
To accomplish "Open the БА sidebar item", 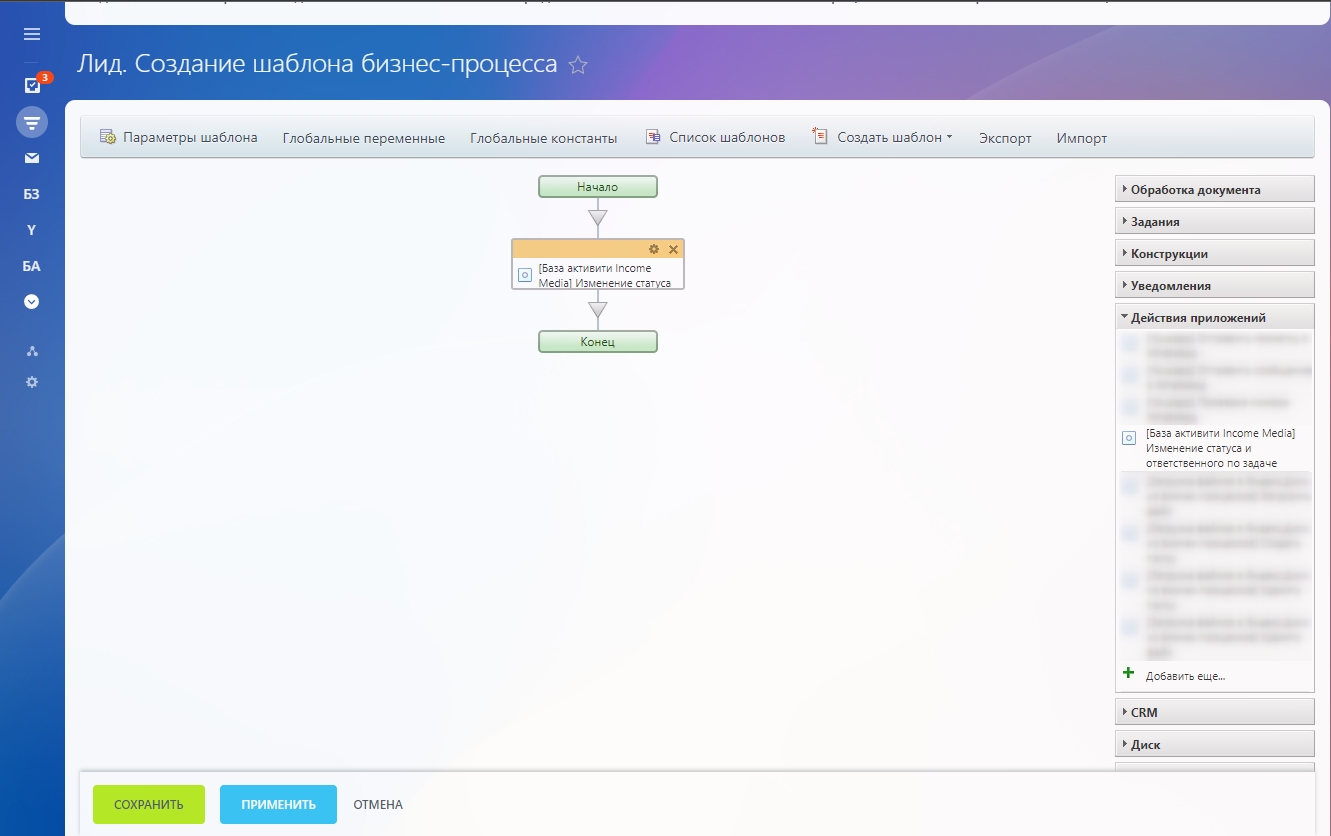I will pyautogui.click(x=32, y=266).
